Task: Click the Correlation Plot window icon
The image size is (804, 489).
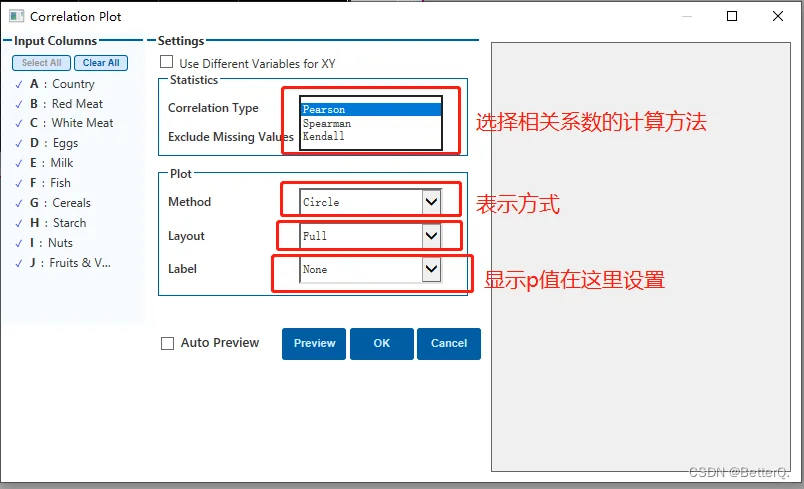Action: [x=16, y=16]
